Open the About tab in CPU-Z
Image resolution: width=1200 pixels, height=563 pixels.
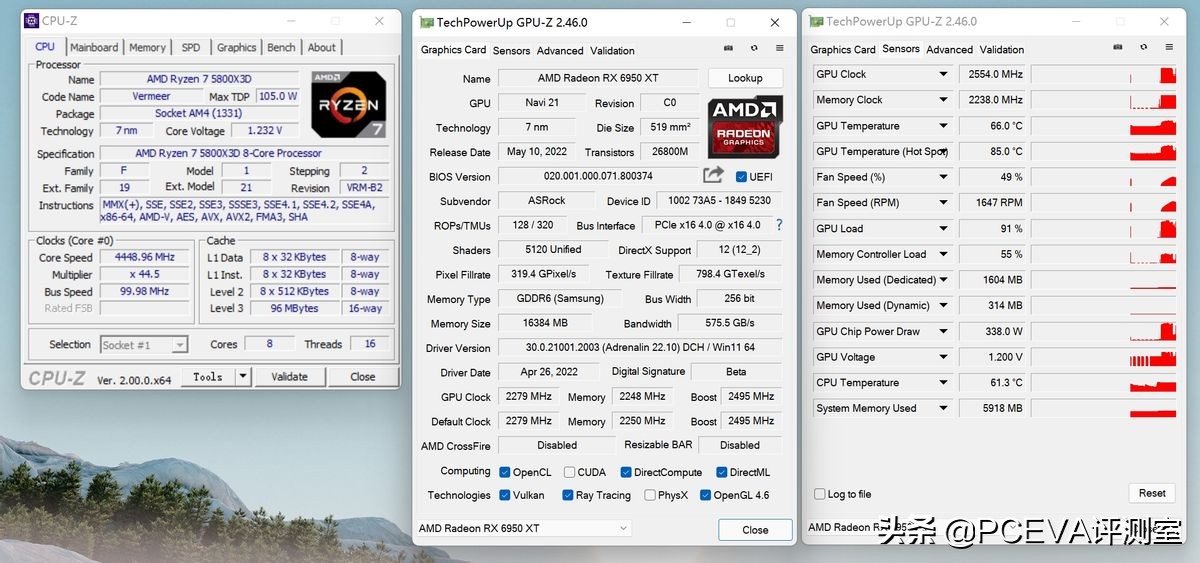click(322, 47)
